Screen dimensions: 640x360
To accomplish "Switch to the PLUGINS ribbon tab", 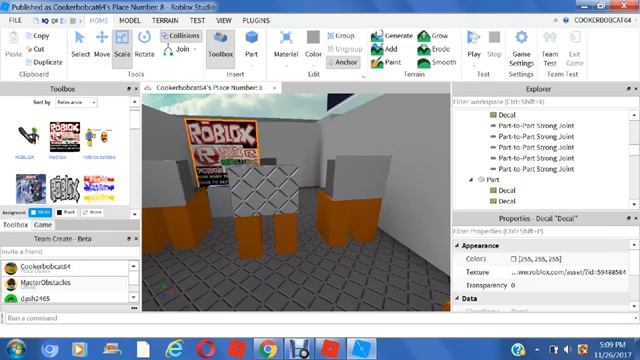I will 256,20.
